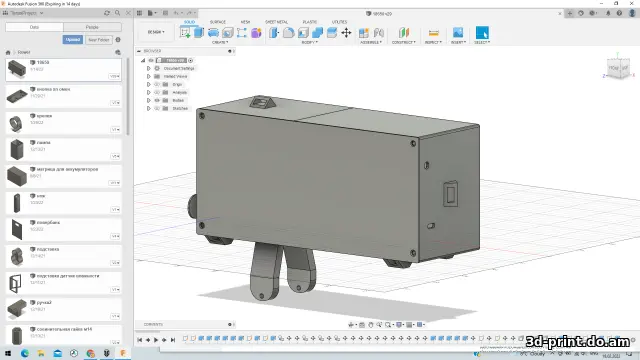Open the Windows Start menu

point(8,353)
